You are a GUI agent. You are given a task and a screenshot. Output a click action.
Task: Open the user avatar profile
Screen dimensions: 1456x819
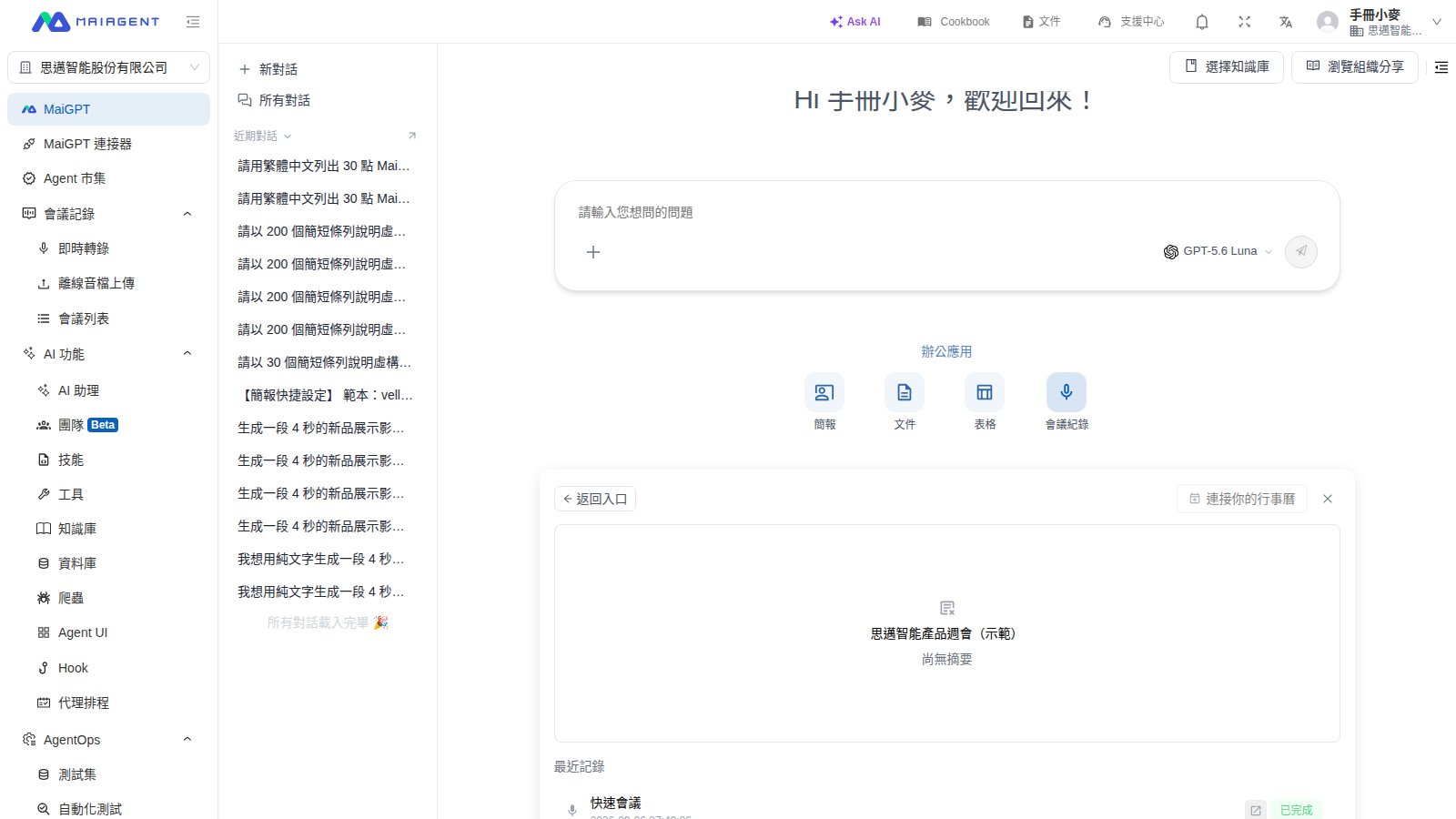pyautogui.click(x=1328, y=22)
